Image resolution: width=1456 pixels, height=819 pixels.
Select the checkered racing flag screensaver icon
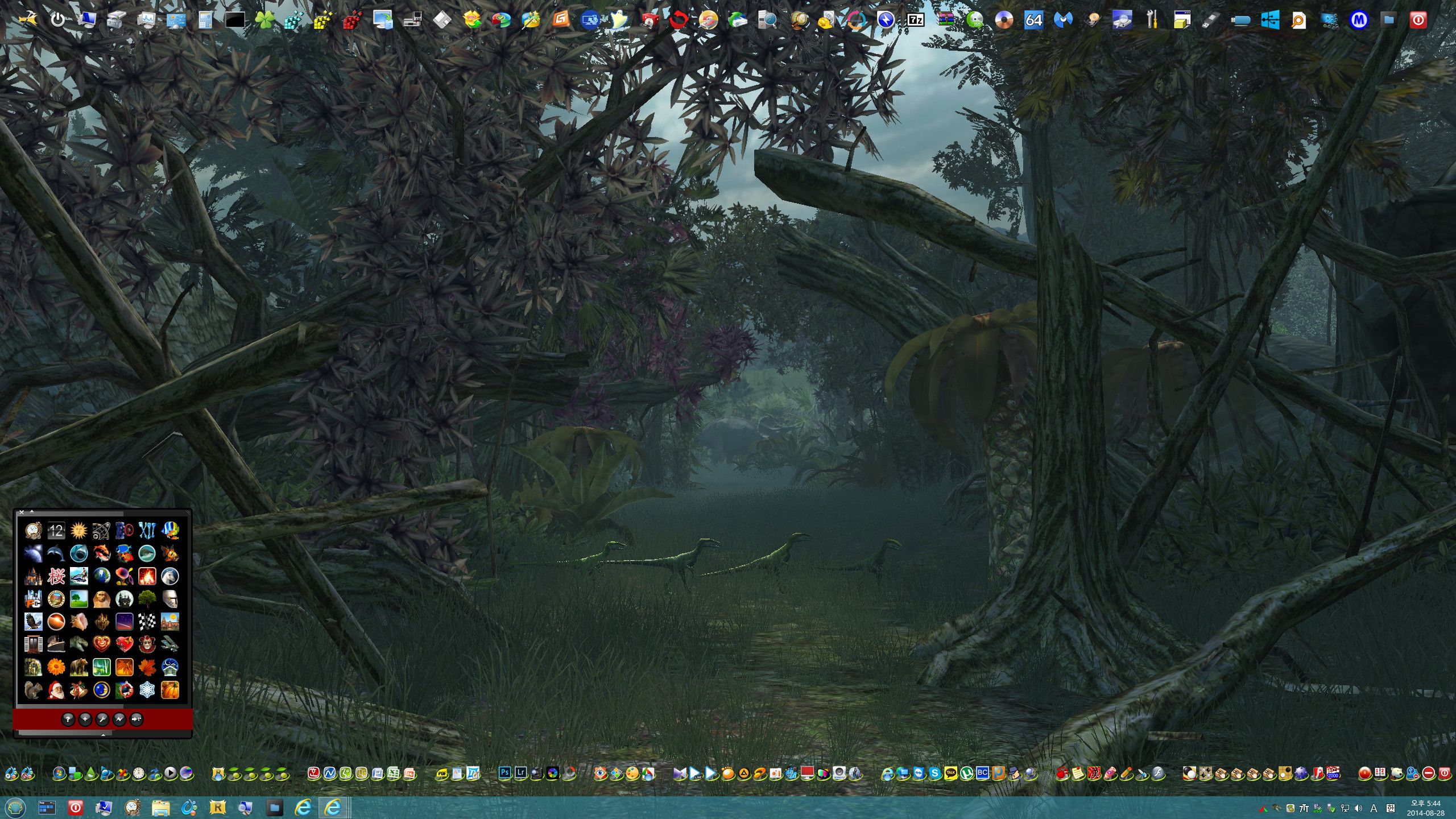[x=147, y=622]
